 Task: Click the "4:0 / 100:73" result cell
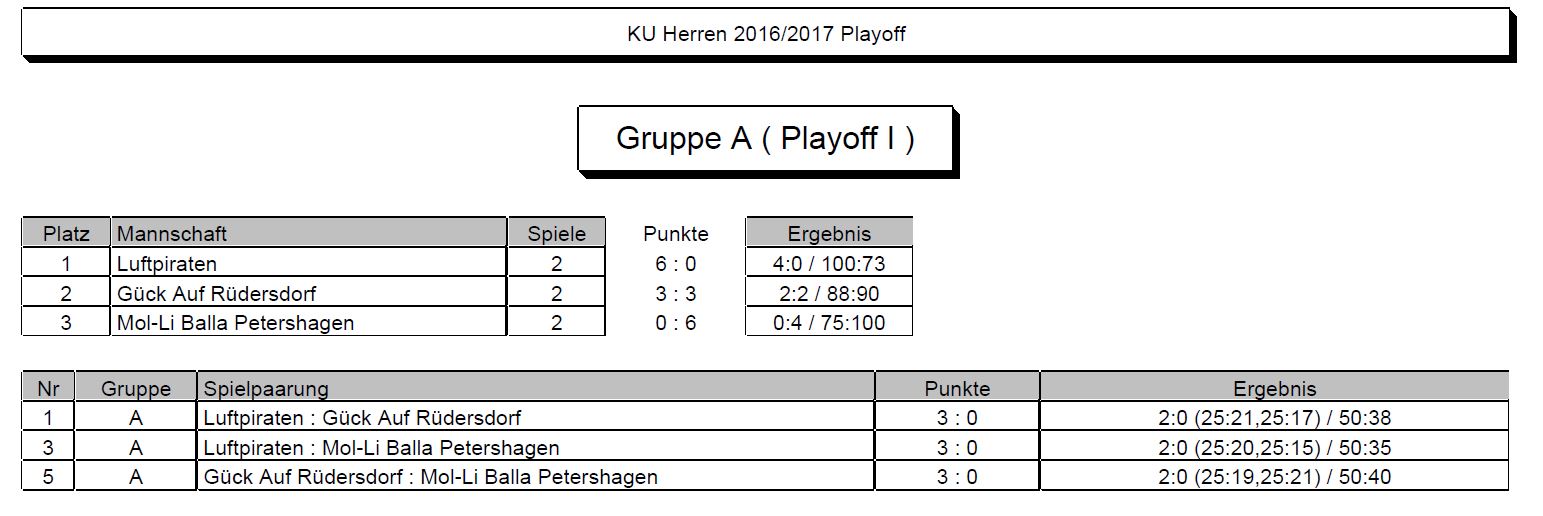click(x=829, y=264)
